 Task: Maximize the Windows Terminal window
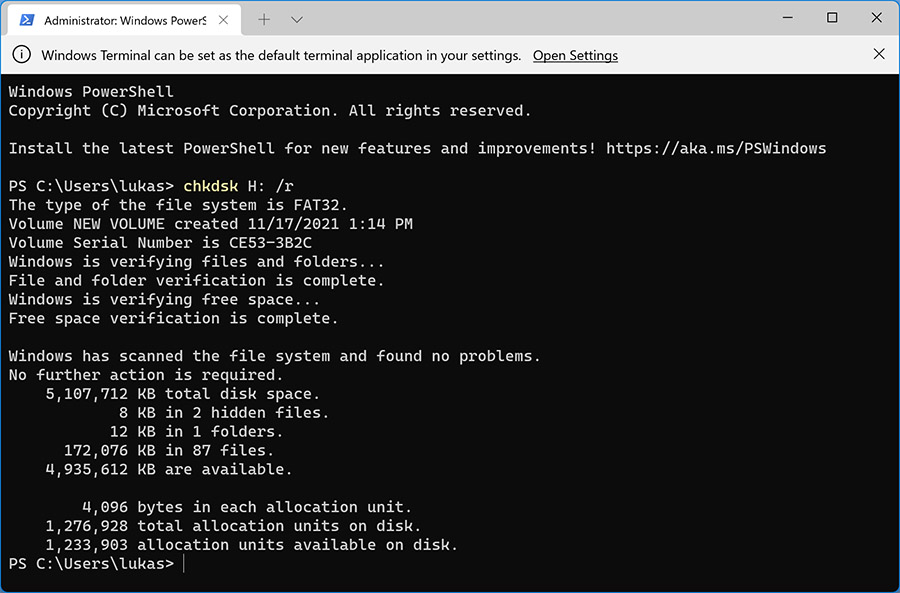point(832,17)
